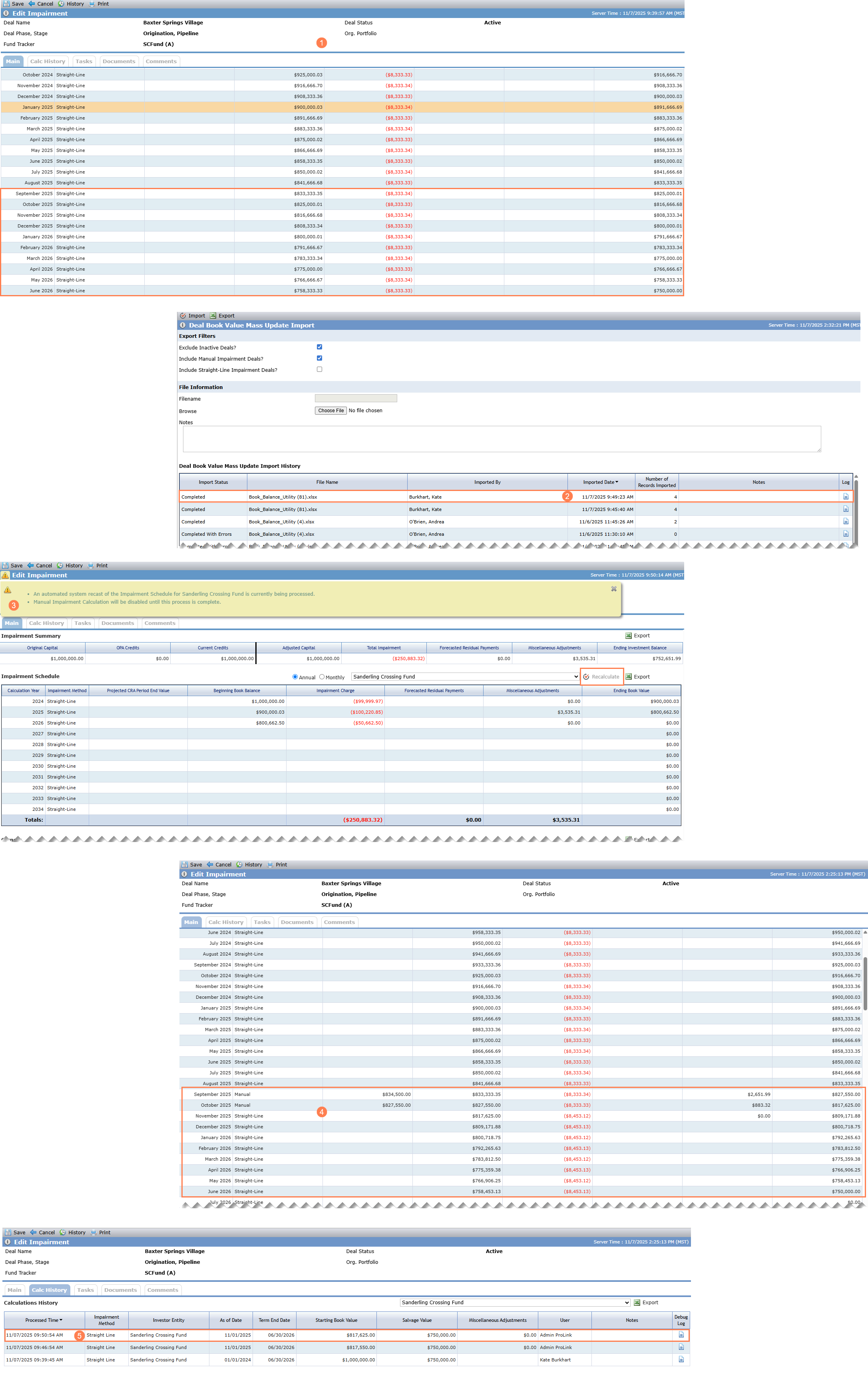Viewport: 868px width, 1375px height.
Task: Sort by the Imported Date column header
Action: [x=601, y=483]
